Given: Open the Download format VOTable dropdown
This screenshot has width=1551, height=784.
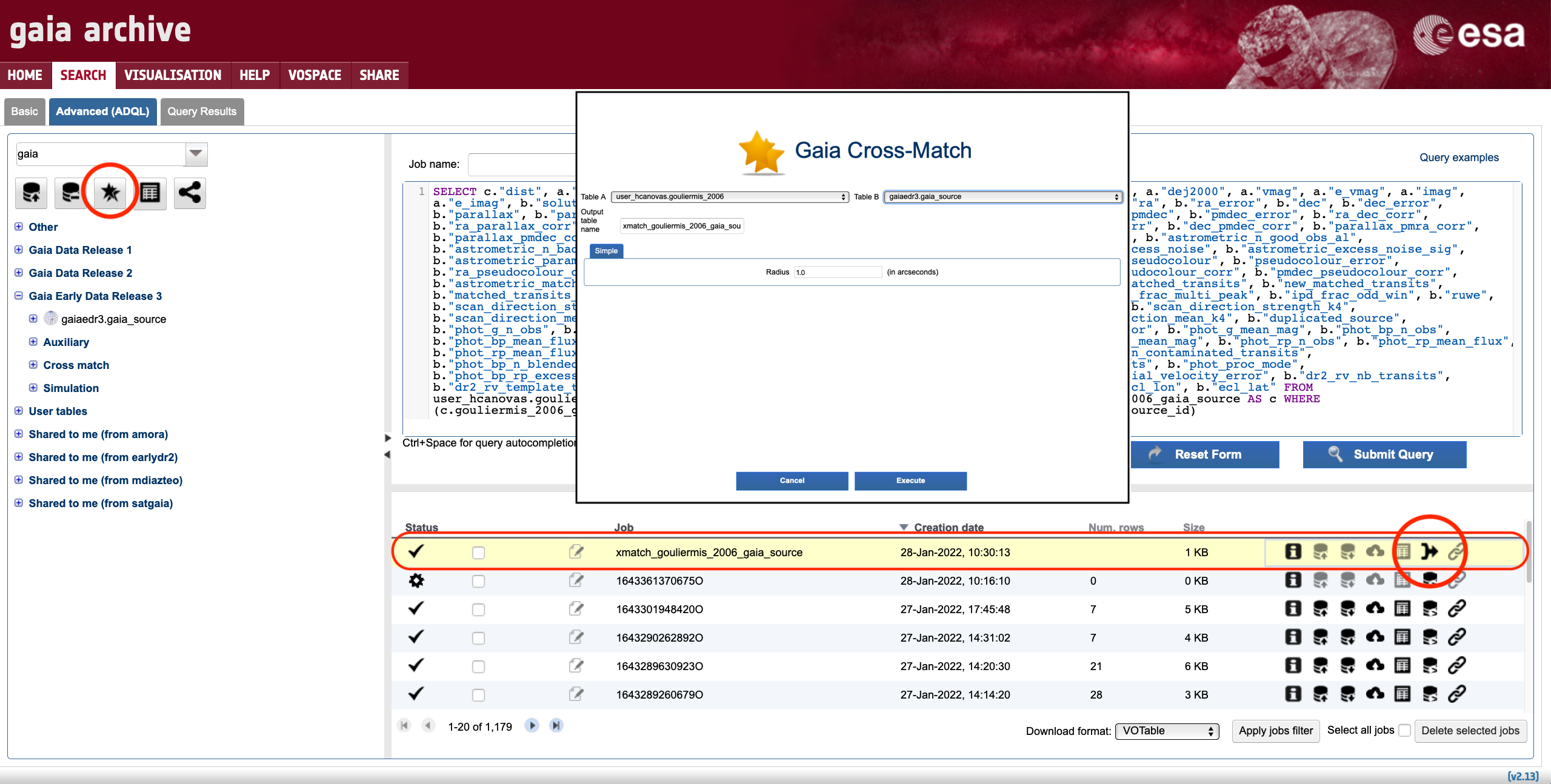Looking at the screenshot, I should tap(1167, 731).
